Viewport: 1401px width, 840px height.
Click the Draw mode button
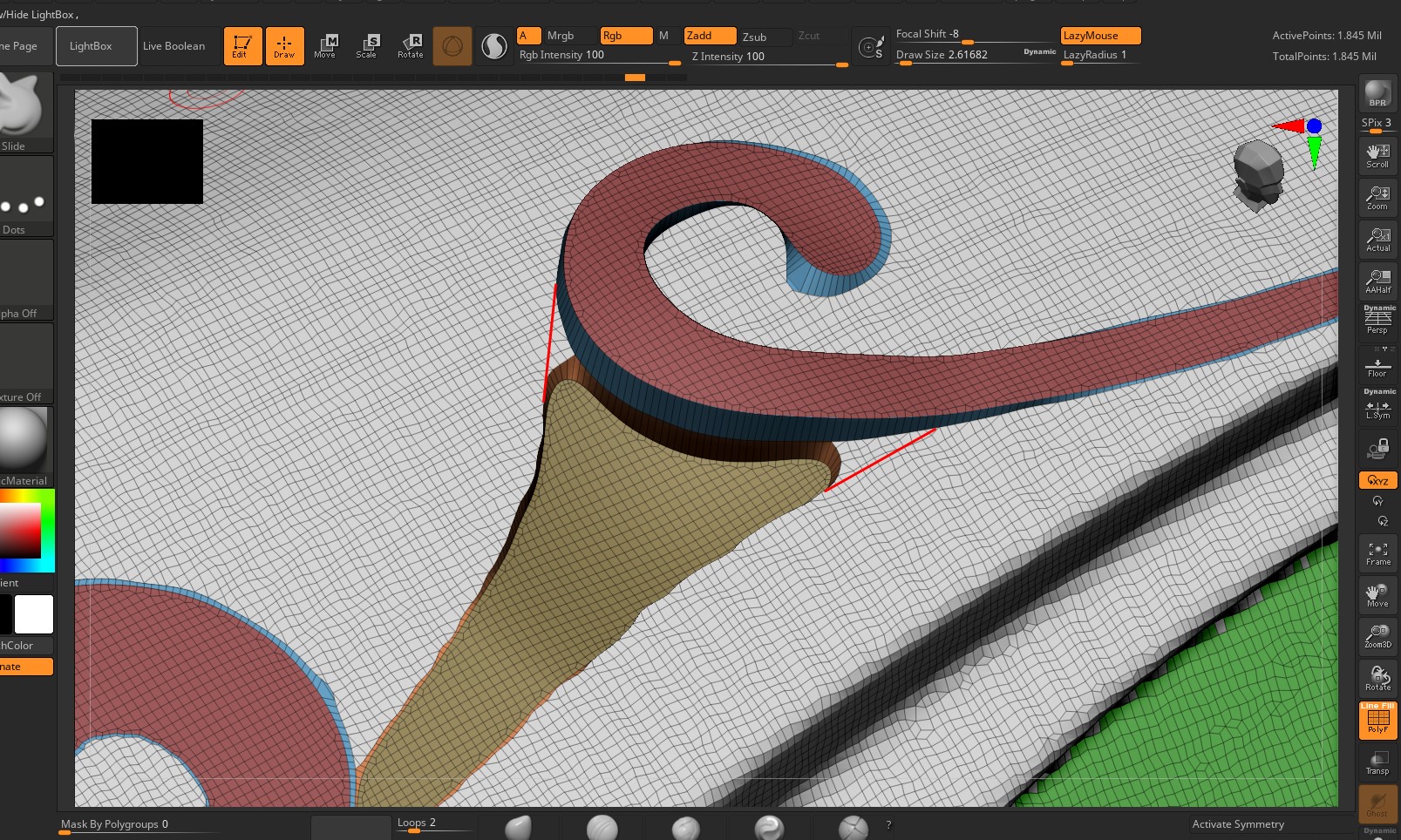tap(285, 45)
